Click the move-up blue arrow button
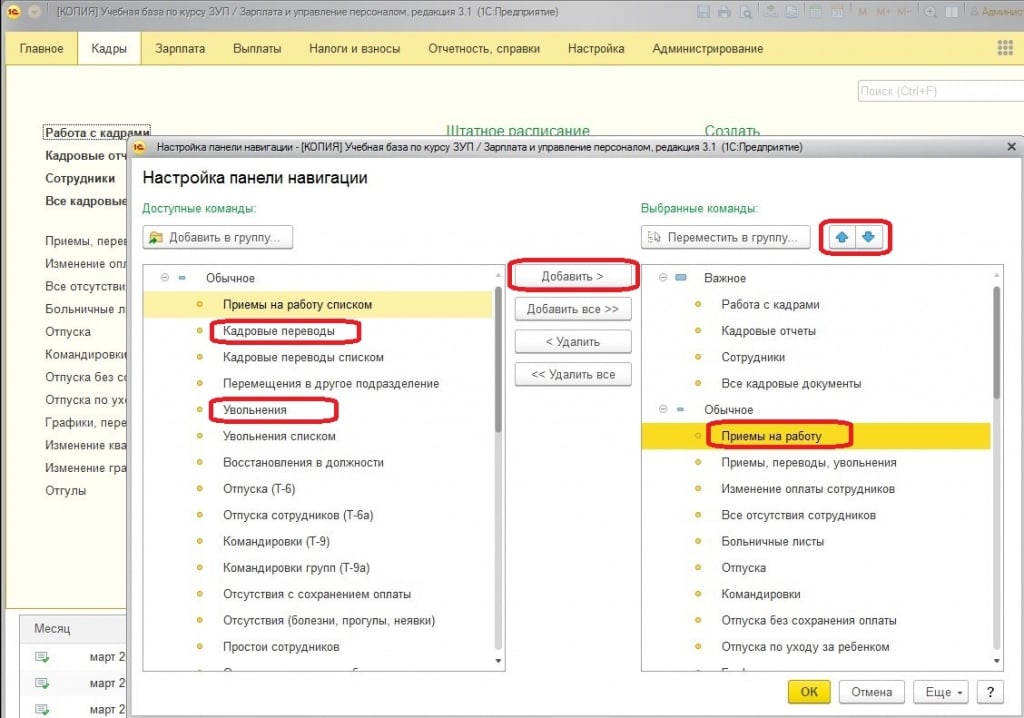1024x718 pixels. click(843, 237)
